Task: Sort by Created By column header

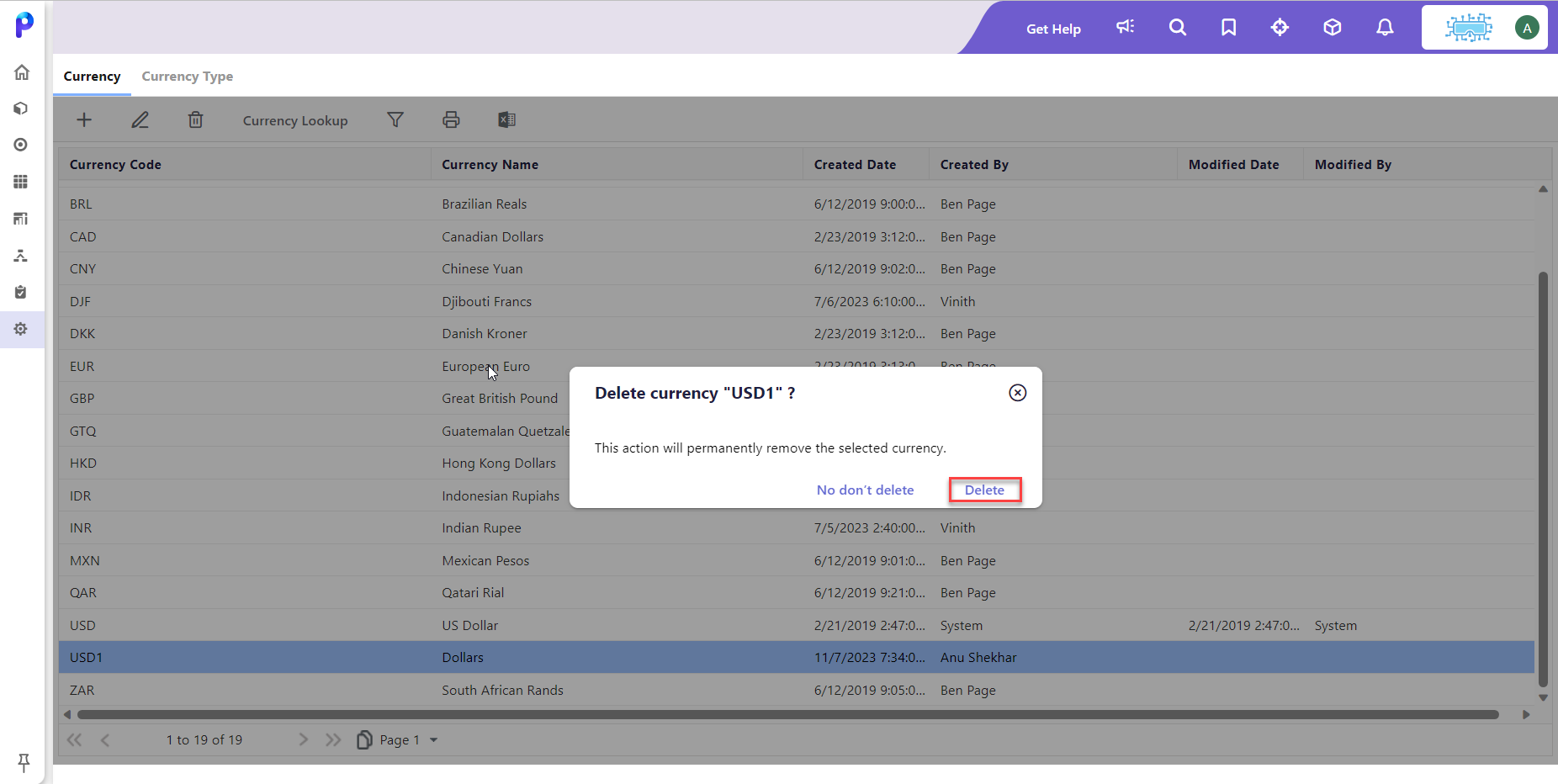Action: pyautogui.click(x=1053, y=164)
